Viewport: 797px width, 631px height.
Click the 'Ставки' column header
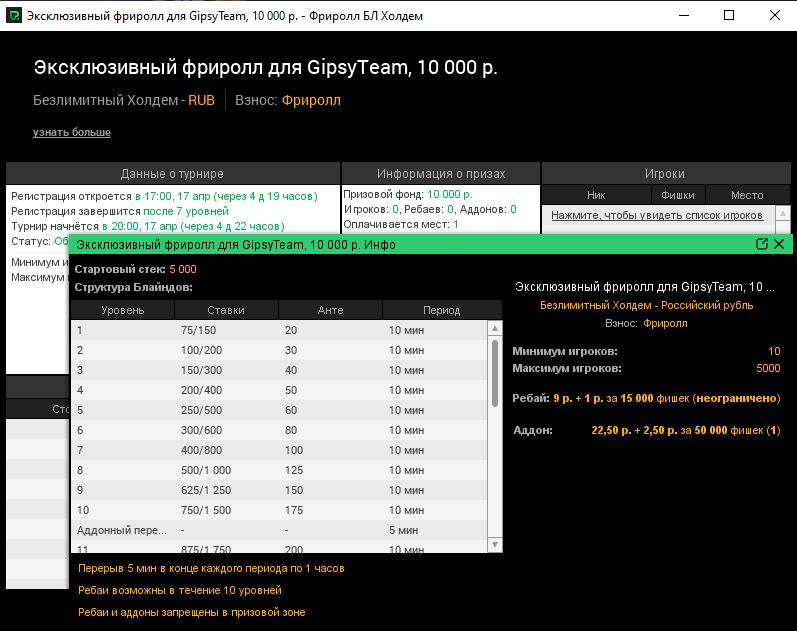click(x=226, y=310)
